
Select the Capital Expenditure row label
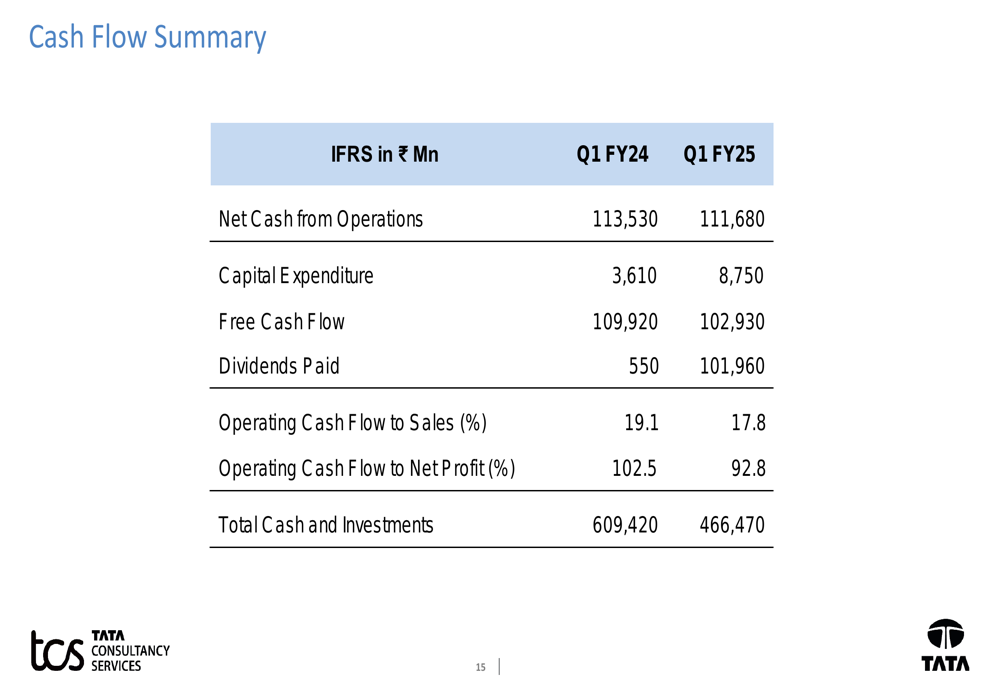(x=295, y=276)
